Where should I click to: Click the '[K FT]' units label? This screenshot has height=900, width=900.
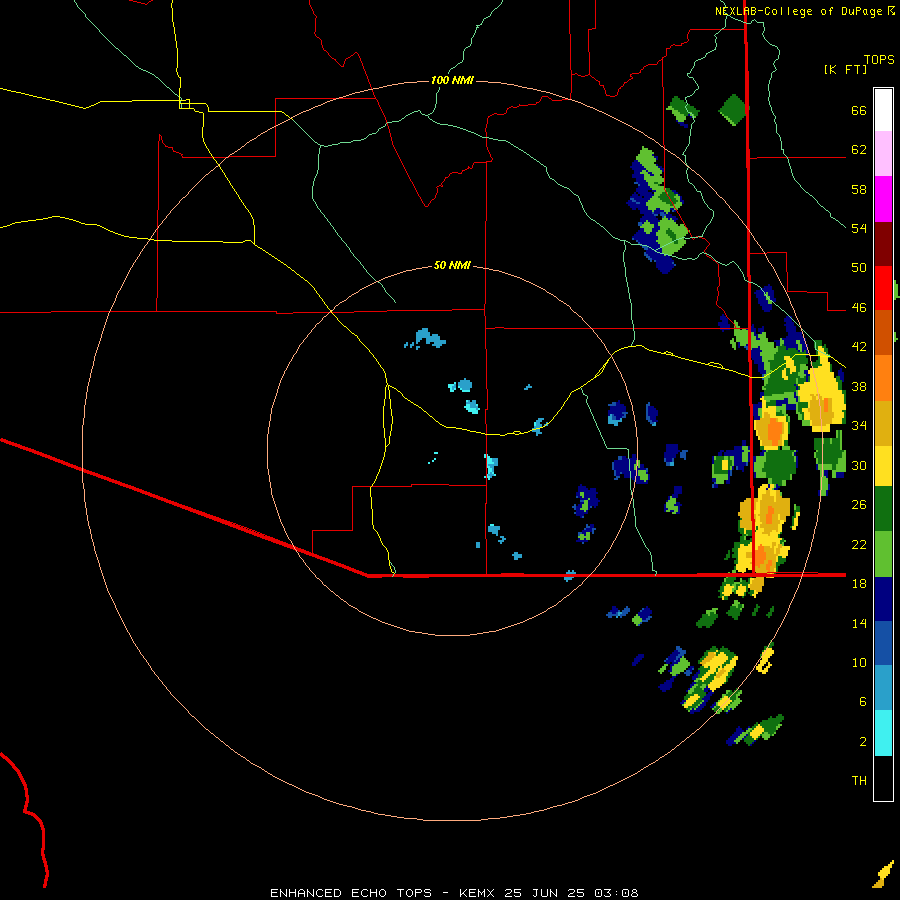[846, 70]
